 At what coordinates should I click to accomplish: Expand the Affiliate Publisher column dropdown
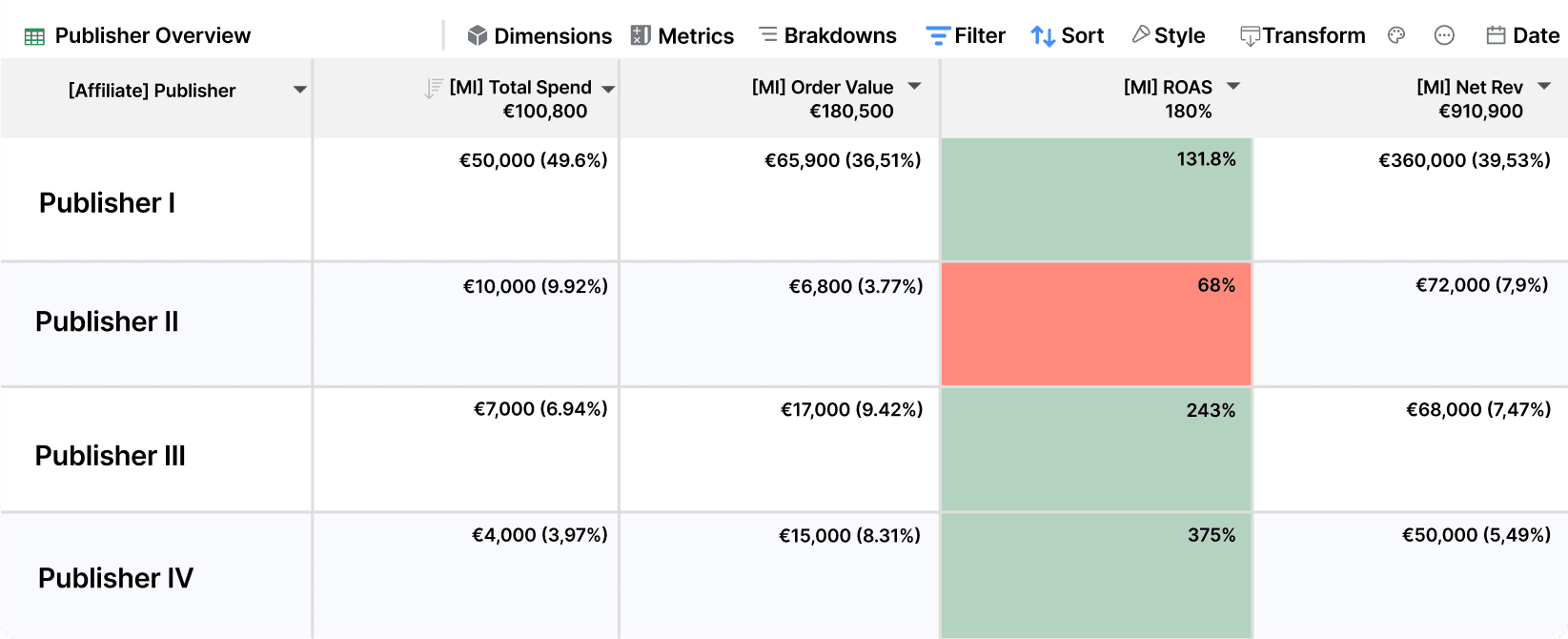pyautogui.click(x=300, y=90)
